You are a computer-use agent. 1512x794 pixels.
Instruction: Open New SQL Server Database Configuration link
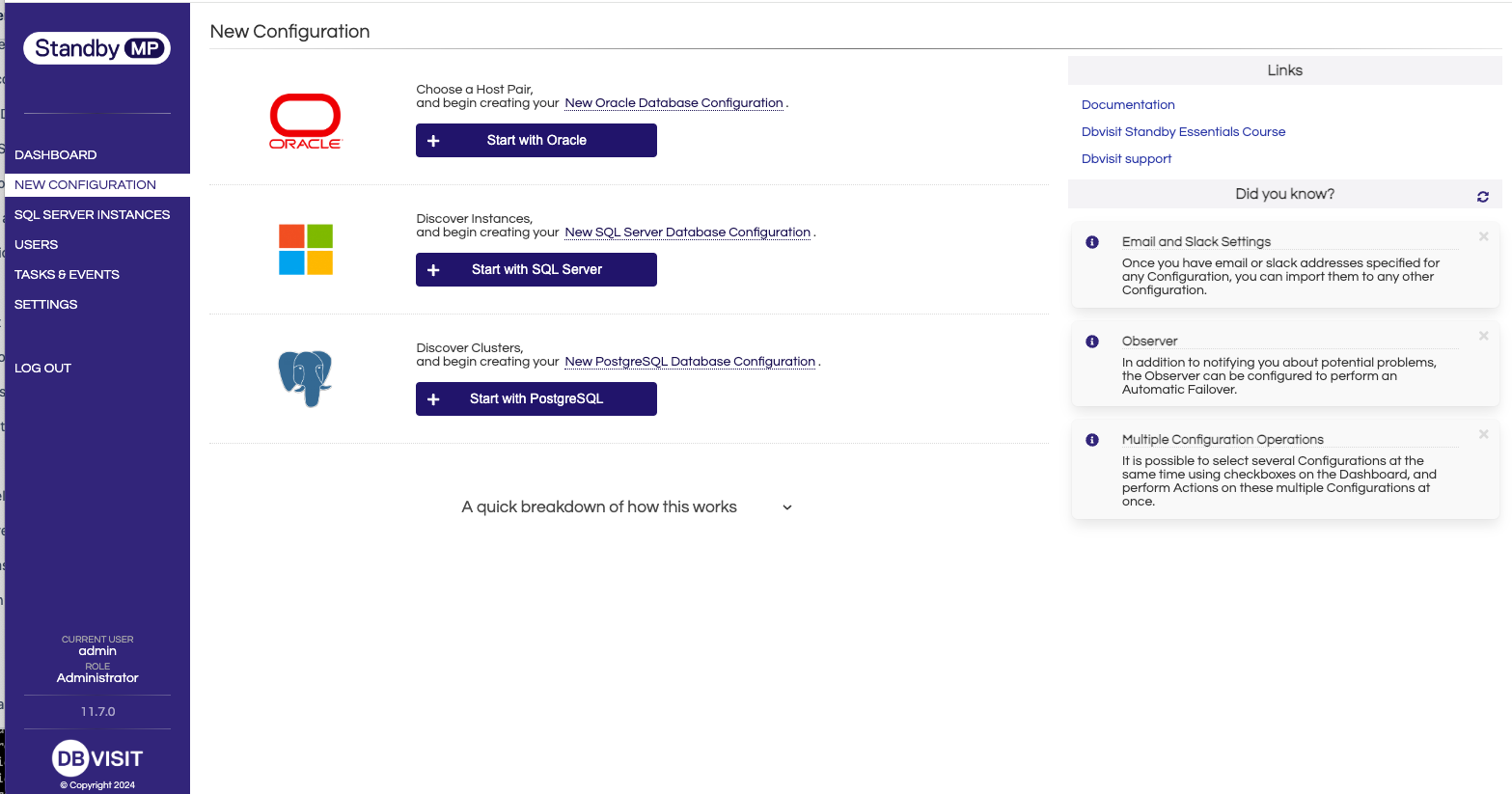click(x=687, y=233)
